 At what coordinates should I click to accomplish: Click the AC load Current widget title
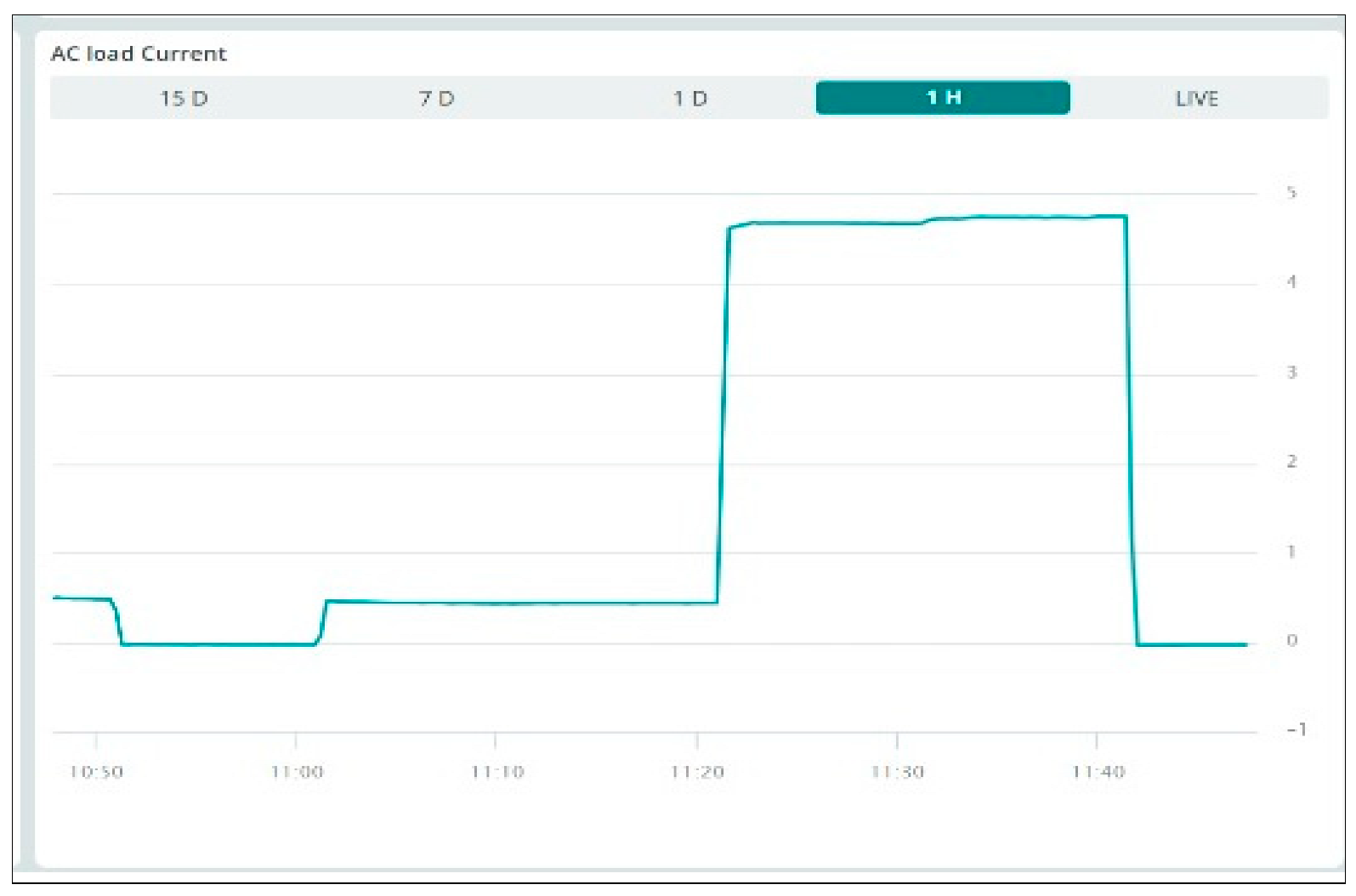coord(139,54)
